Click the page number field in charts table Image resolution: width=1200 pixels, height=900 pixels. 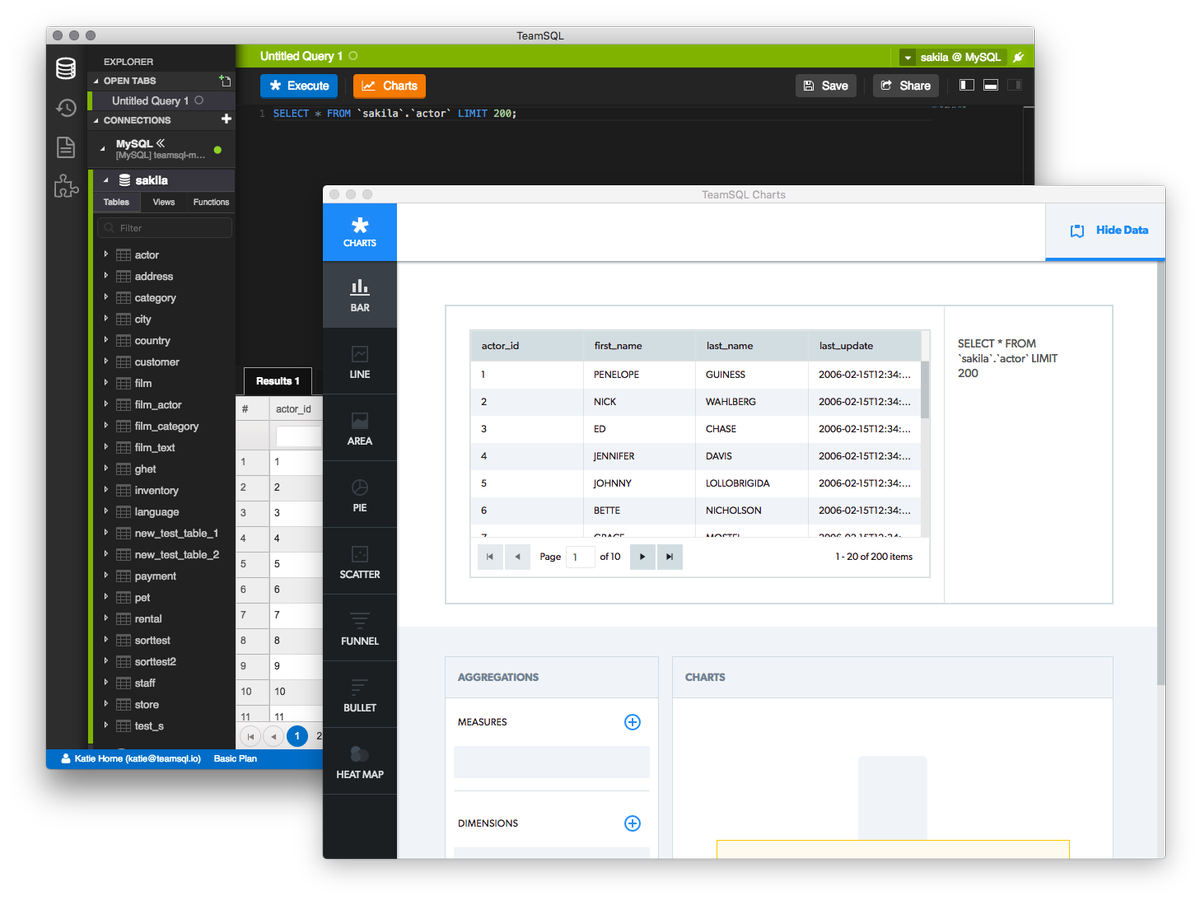click(580, 556)
